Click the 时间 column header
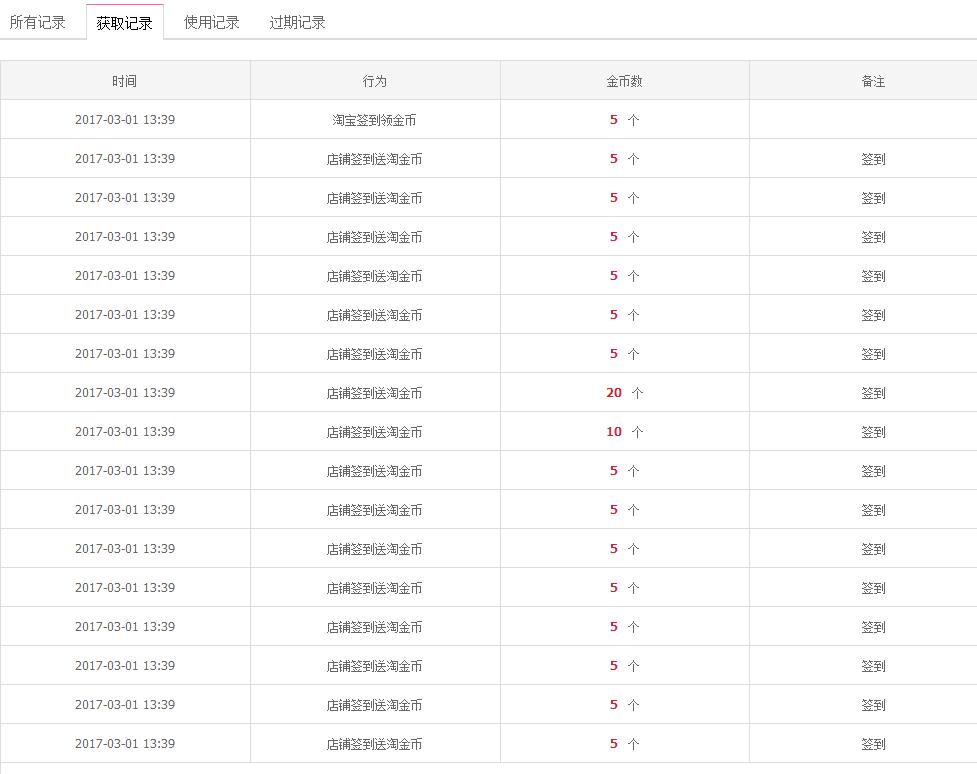Screen dimensions: 977x774 click(125, 81)
